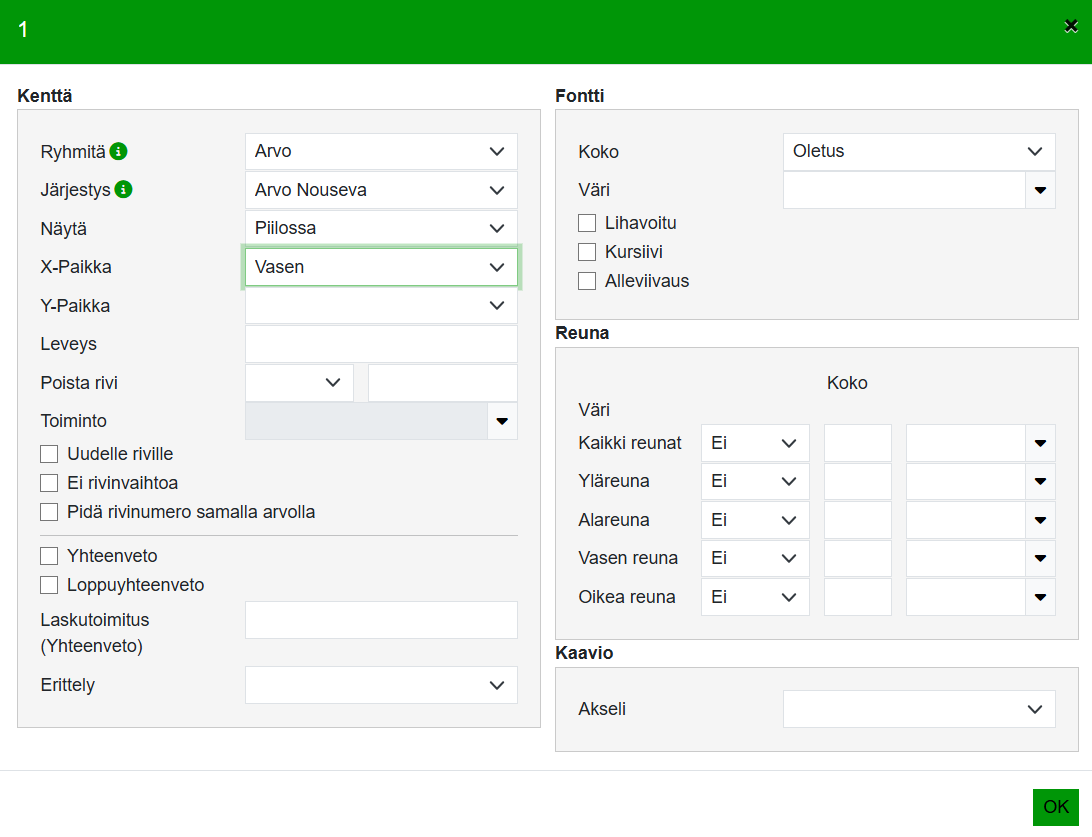Check the Uudelle riville option
1092x837 pixels.
click(49, 454)
